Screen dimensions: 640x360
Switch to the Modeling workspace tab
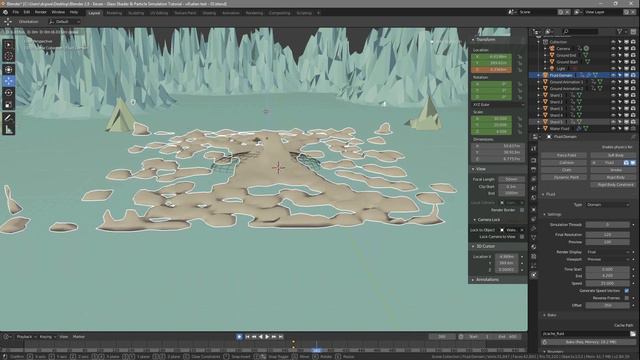coord(114,13)
